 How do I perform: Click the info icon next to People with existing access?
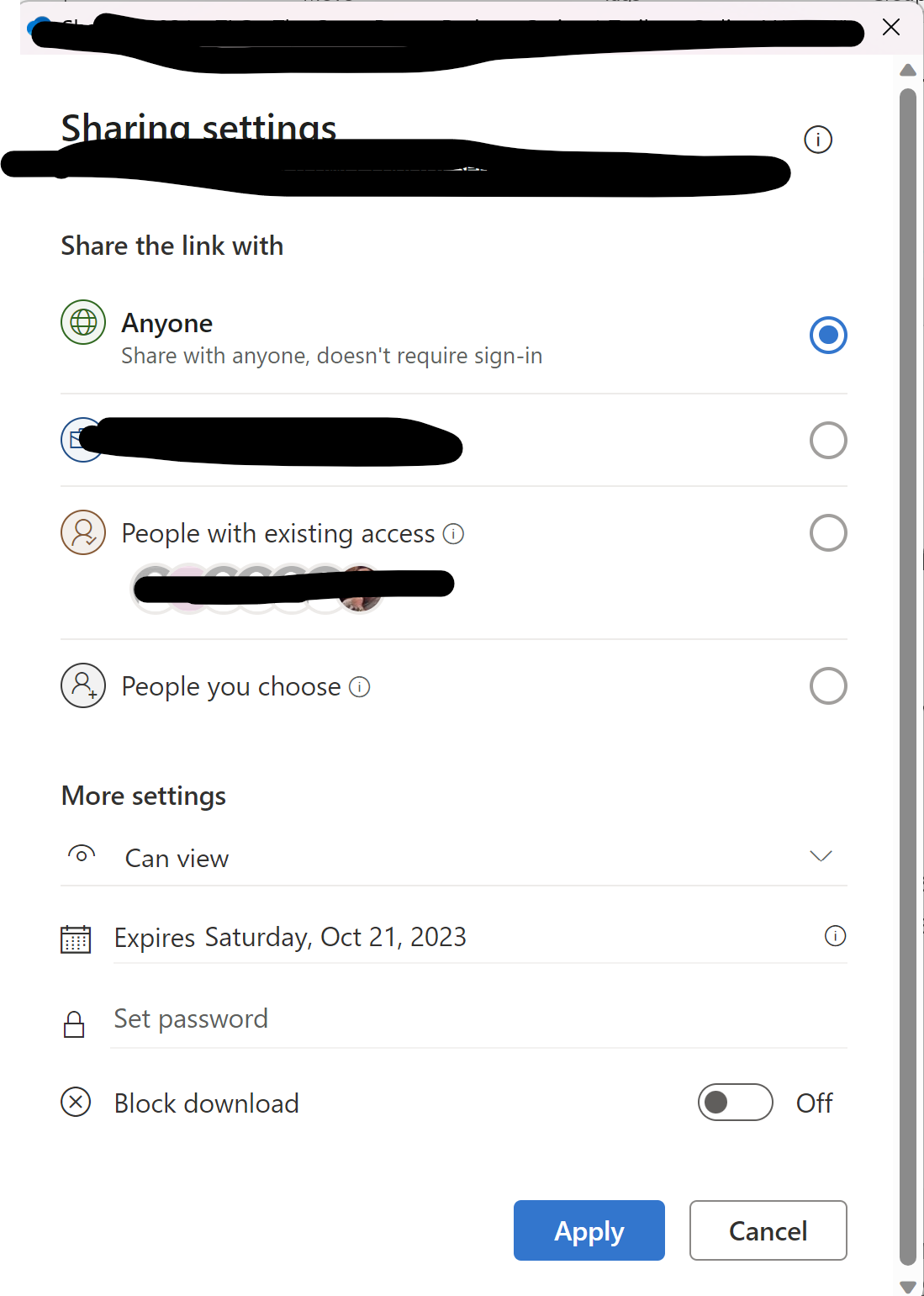point(452,533)
